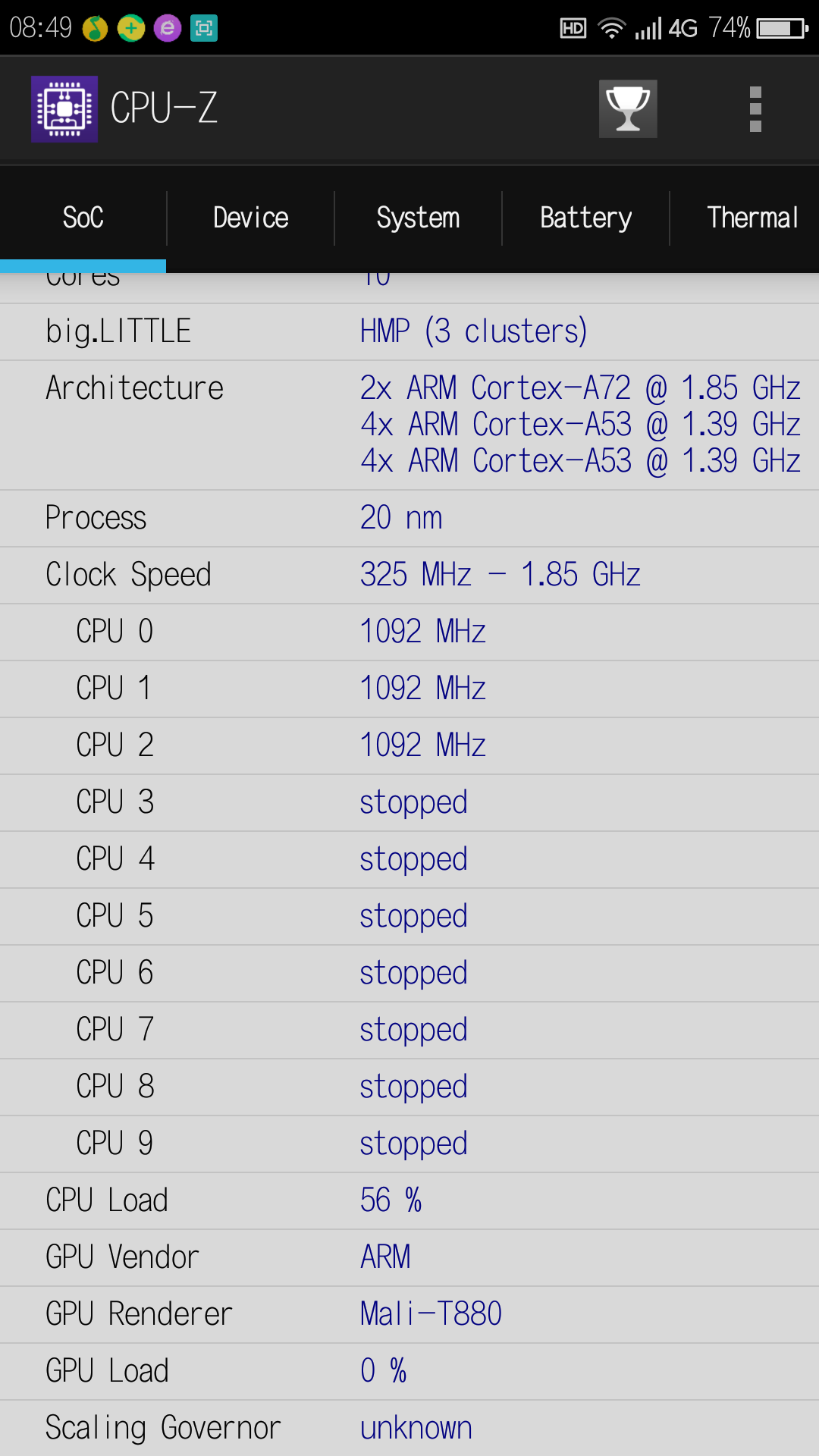This screenshot has width=819, height=1456.
Task: Switch to the System tab
Action: point(418,218)
